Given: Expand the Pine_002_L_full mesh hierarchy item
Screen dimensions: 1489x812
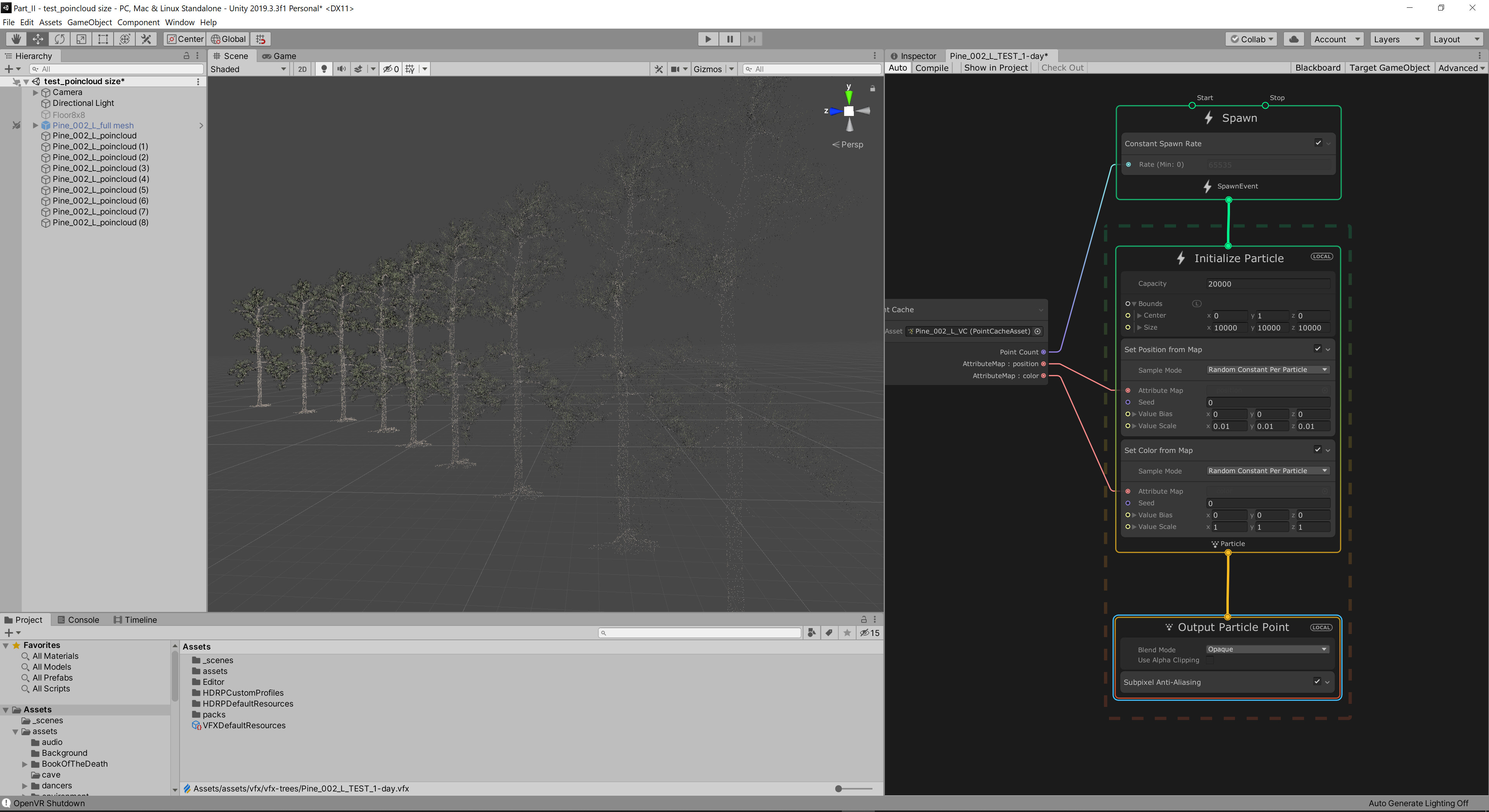Looking at the screenshot, I should coord(35,125).
